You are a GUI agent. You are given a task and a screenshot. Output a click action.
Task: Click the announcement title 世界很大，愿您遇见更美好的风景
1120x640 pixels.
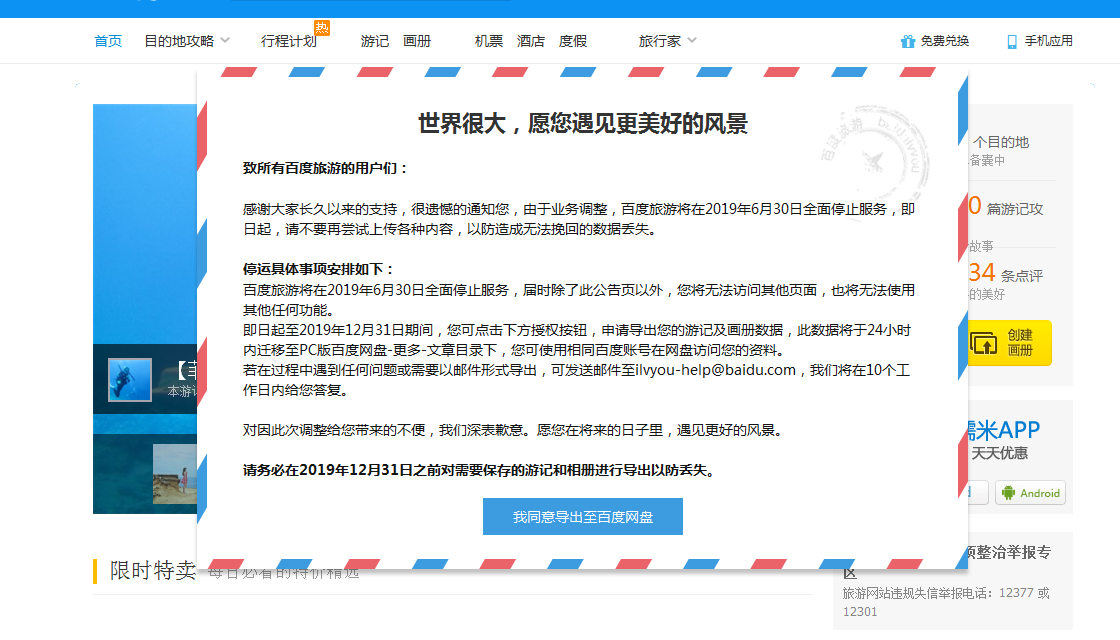click(x=583, y=124)
